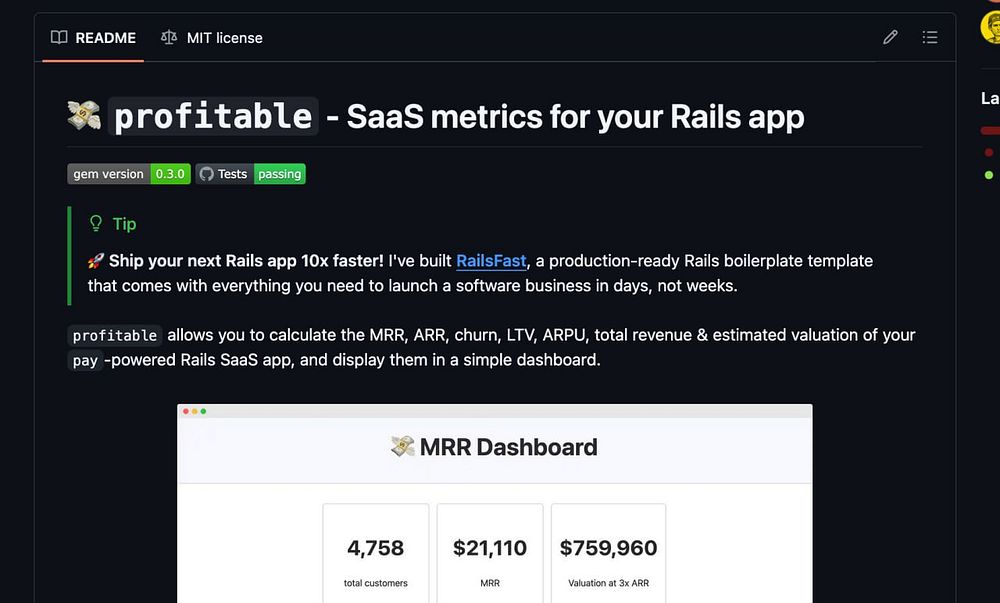
Task: Open the README outline list icon
Action: tap(930, 38)
